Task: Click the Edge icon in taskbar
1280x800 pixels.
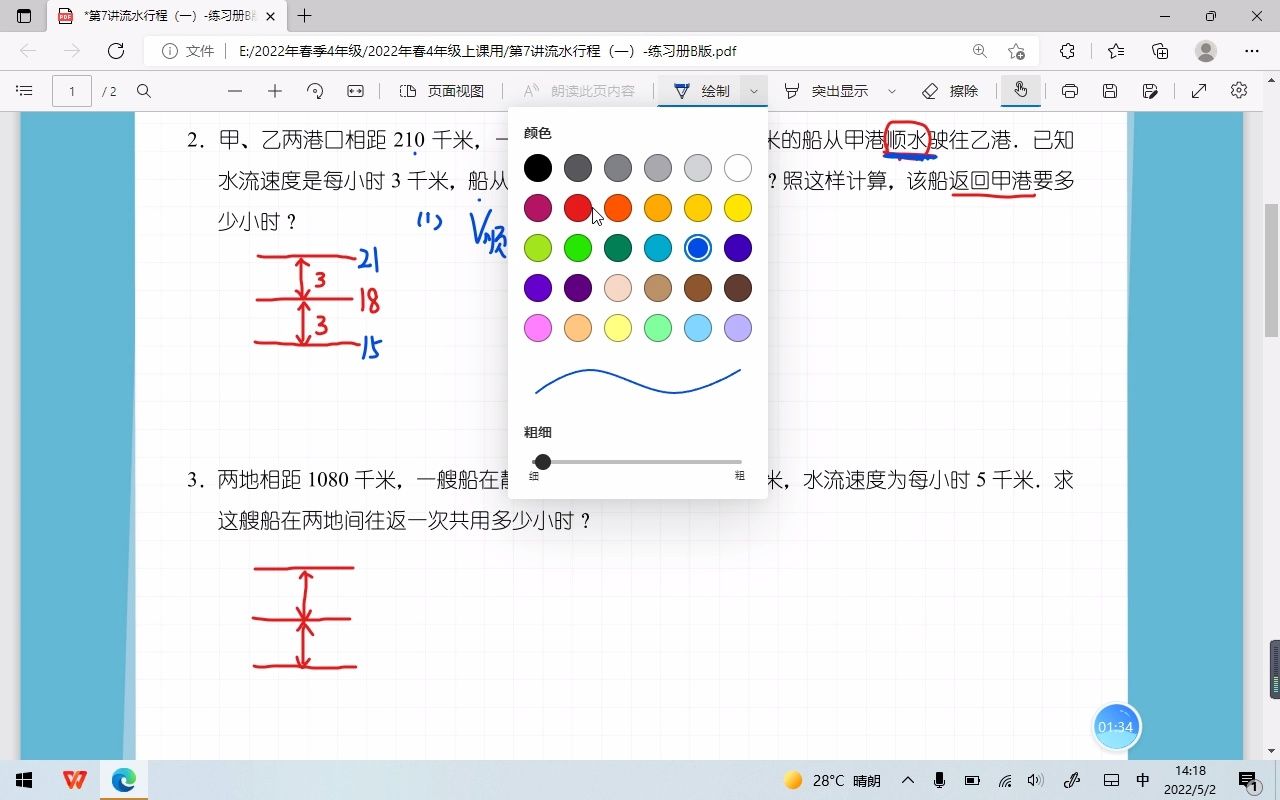Action: [x=124, y=780]
